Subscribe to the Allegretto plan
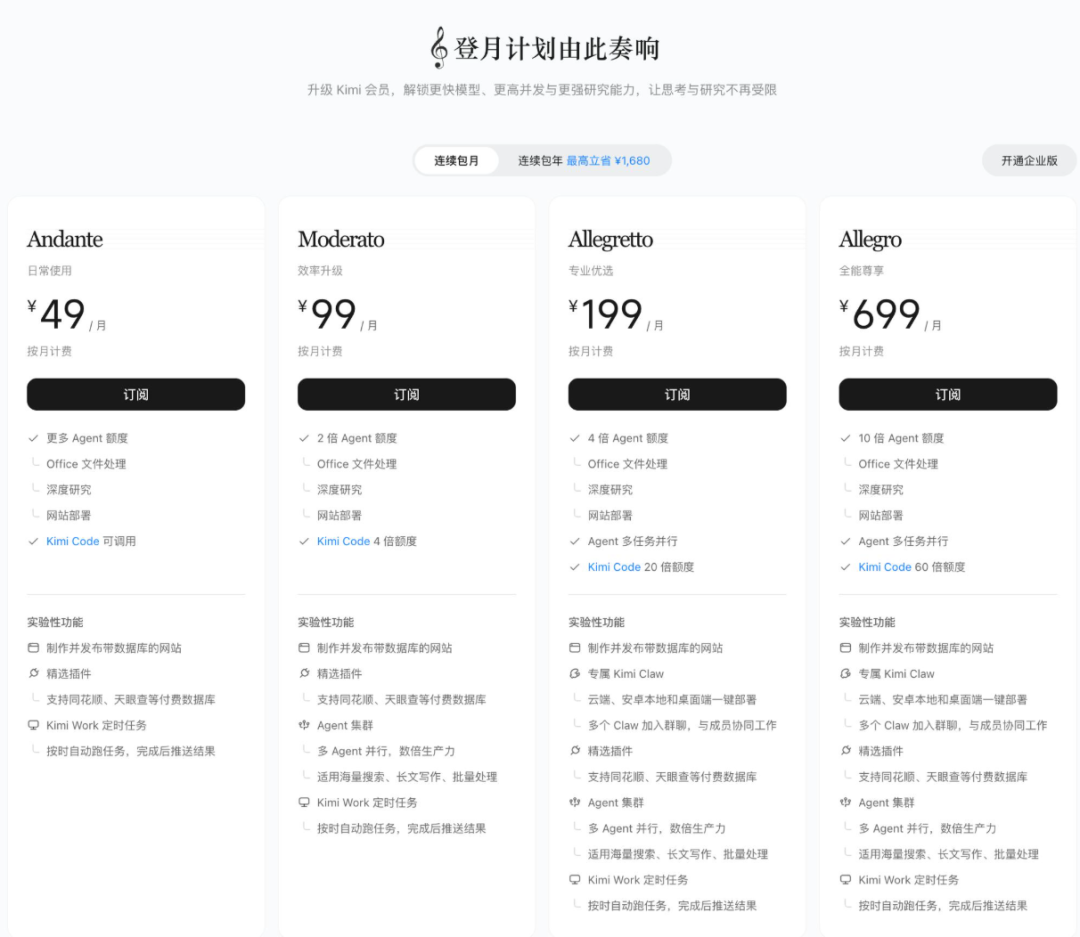Screen dimensions: 1080x937 point(677,394)
